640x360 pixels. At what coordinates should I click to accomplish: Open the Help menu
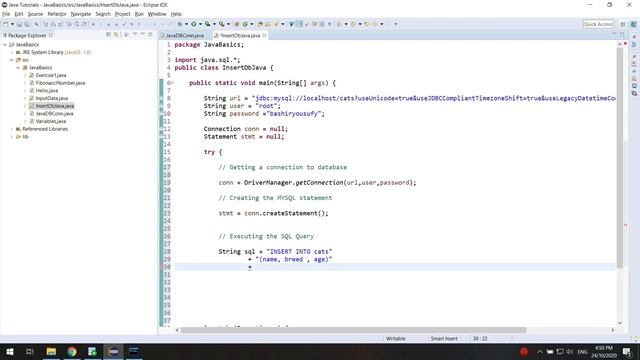pyautogui.click(x=176, y=14)
